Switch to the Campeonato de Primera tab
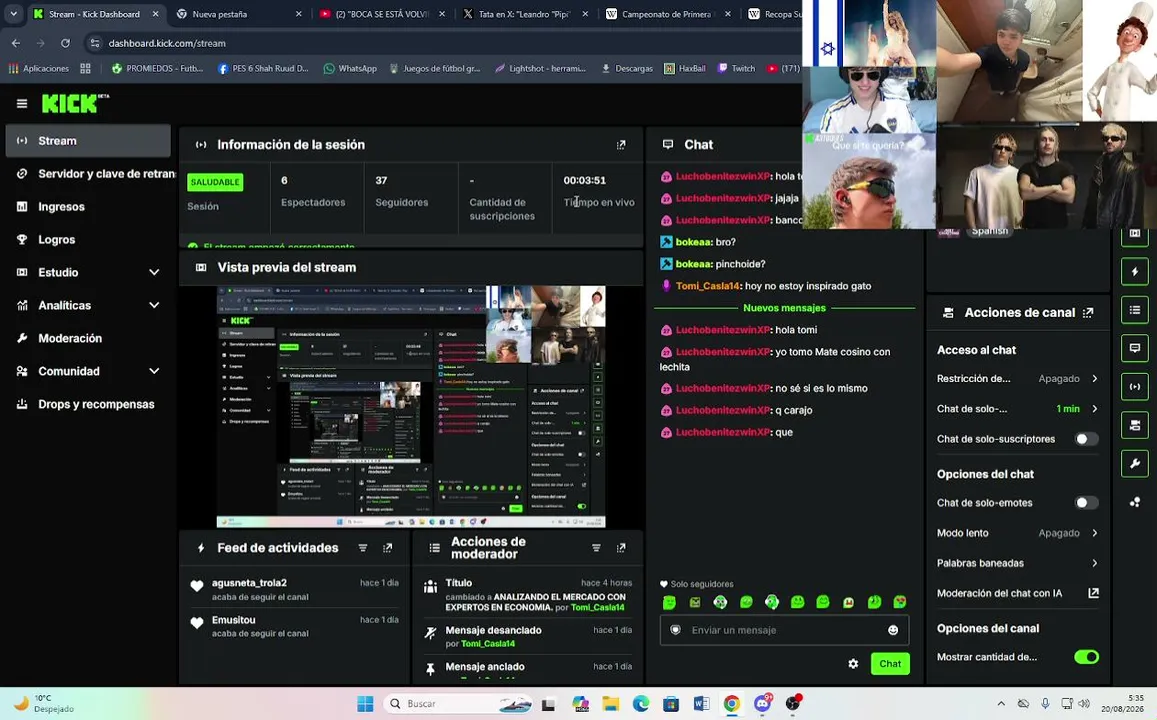 pos(666,14)
